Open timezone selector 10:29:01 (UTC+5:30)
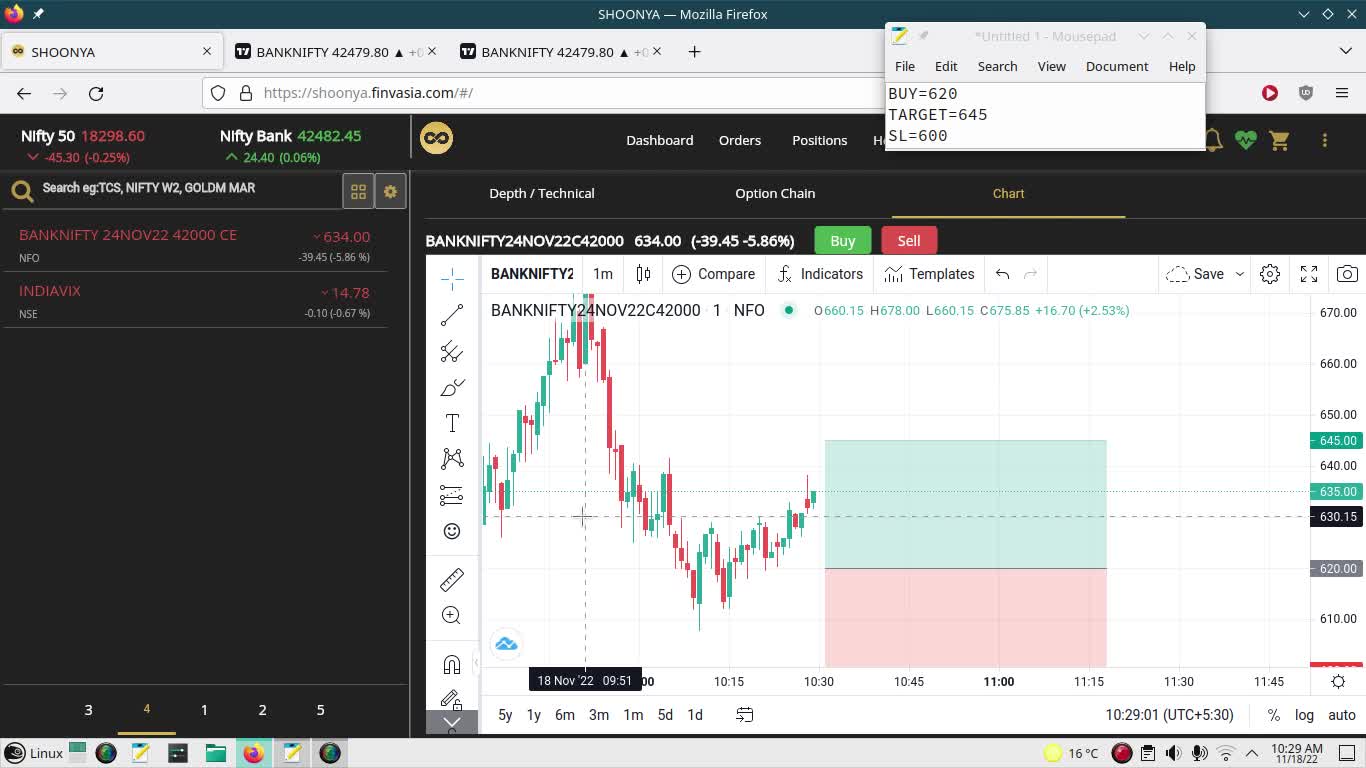Viewport: 1366px width, 768px height. 1170,715
